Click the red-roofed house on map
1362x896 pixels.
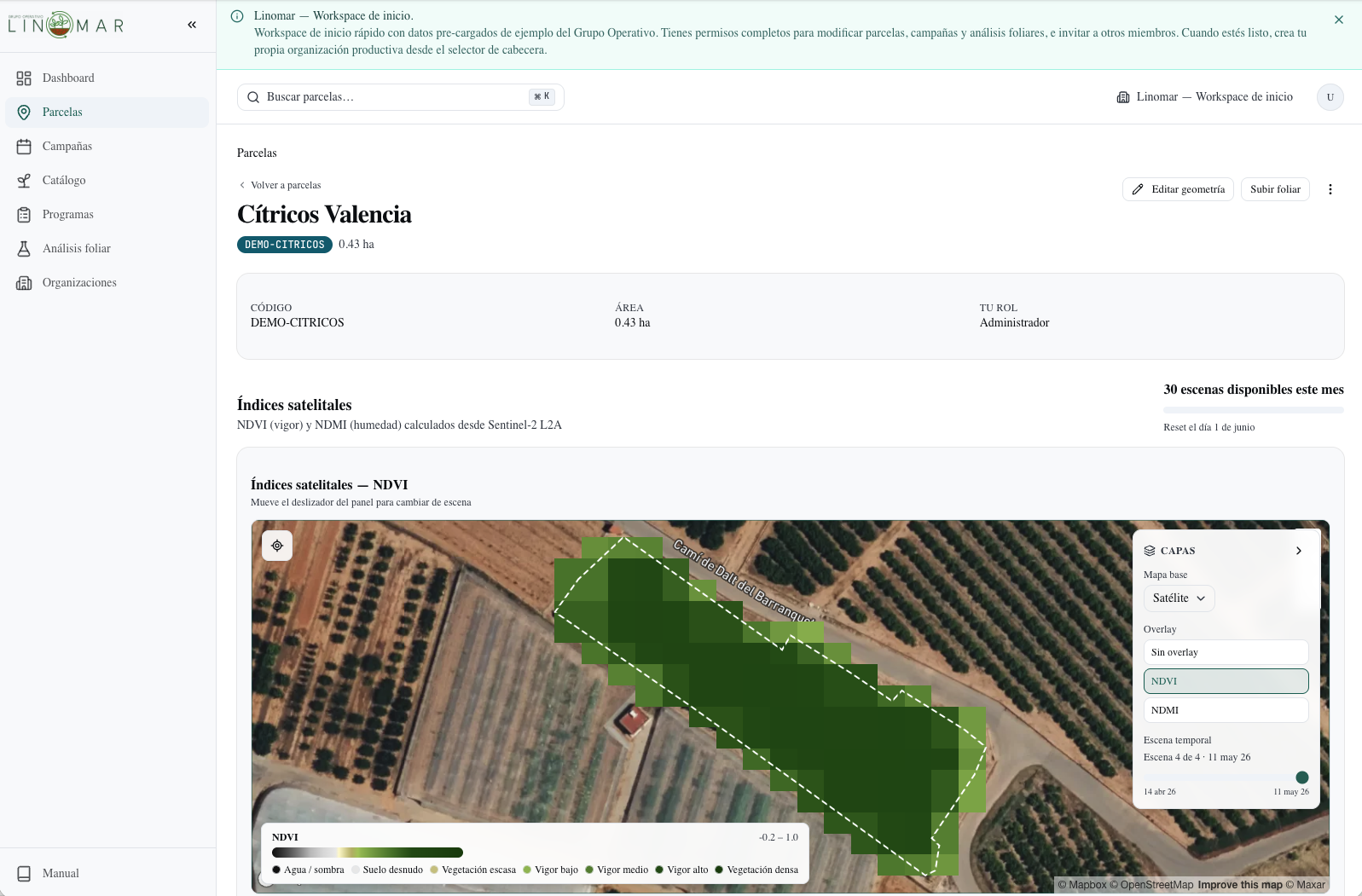(x=632, y=720)
